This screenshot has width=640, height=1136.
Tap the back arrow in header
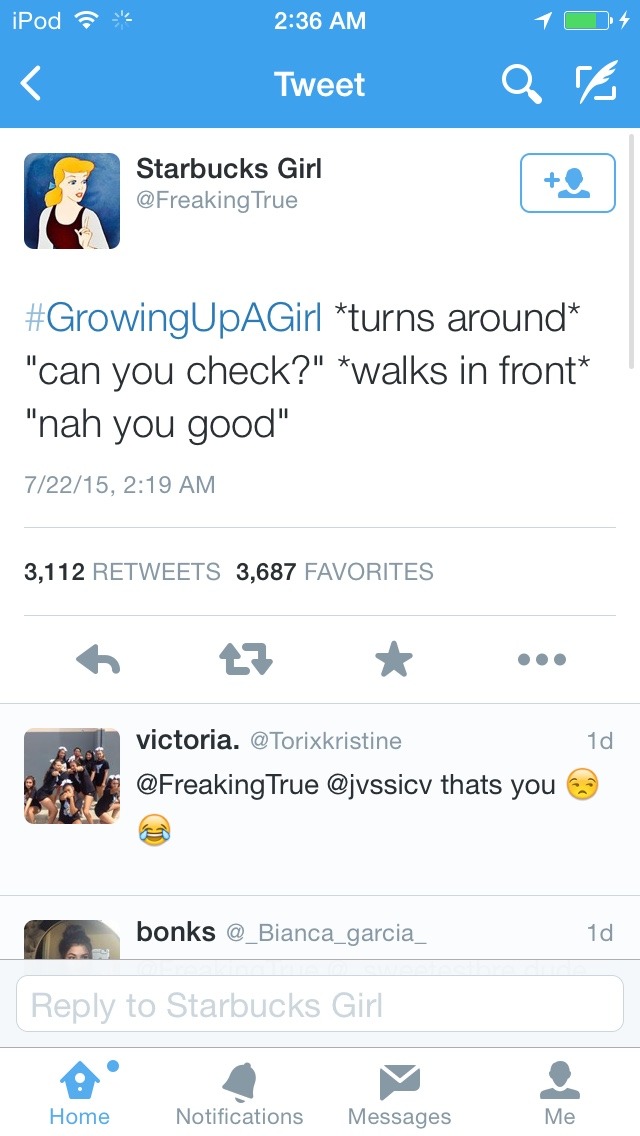click(30, 83)
